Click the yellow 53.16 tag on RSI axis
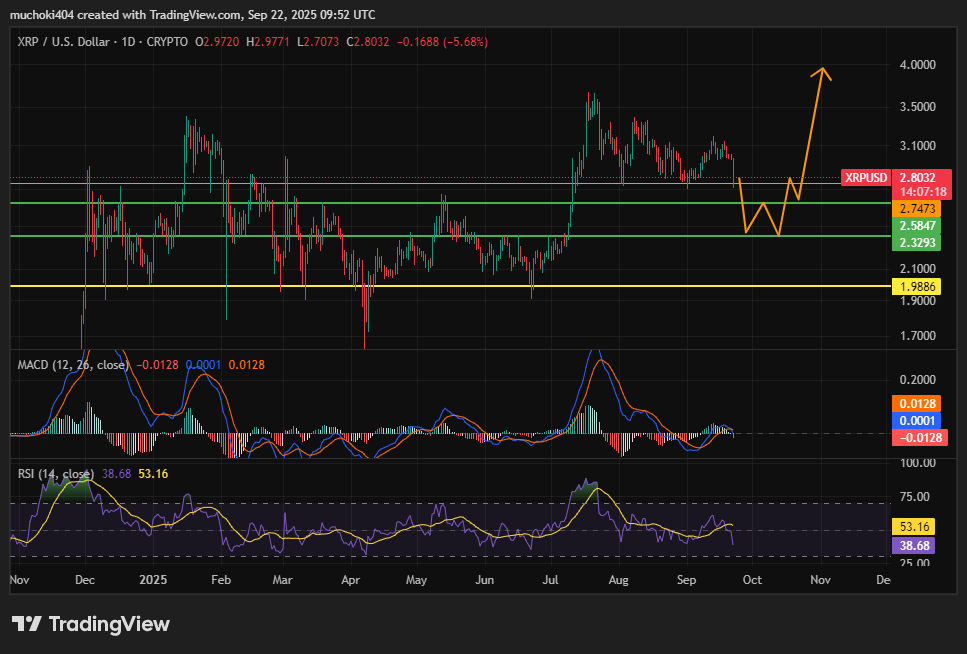Screen dimensions: 967x654 tap(914, 526)
